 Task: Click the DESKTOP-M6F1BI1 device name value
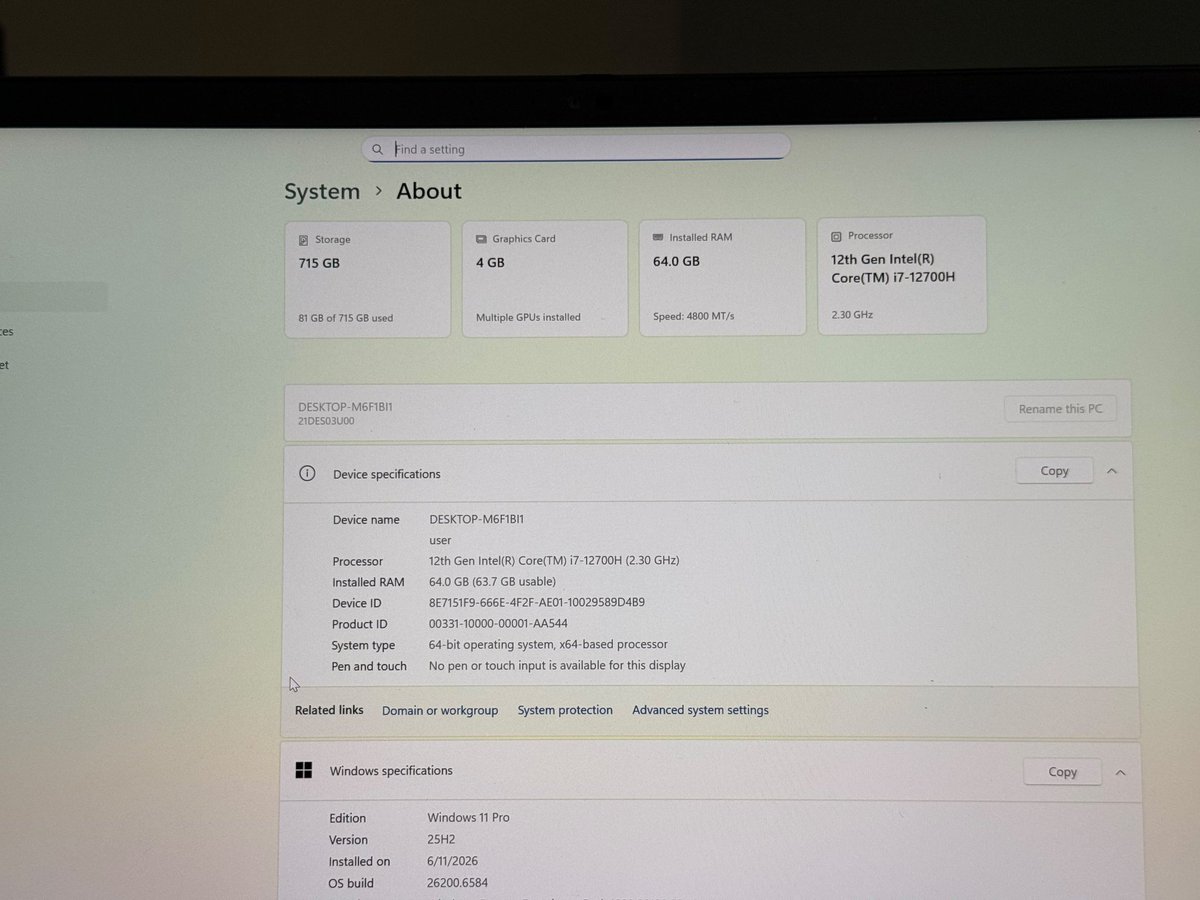[x=477, y=520]
